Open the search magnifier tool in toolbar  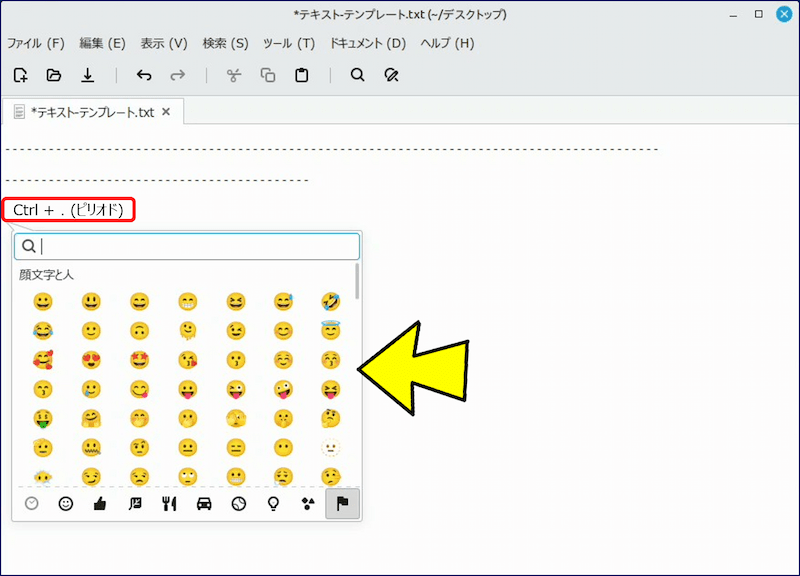[x=357, y=75]
